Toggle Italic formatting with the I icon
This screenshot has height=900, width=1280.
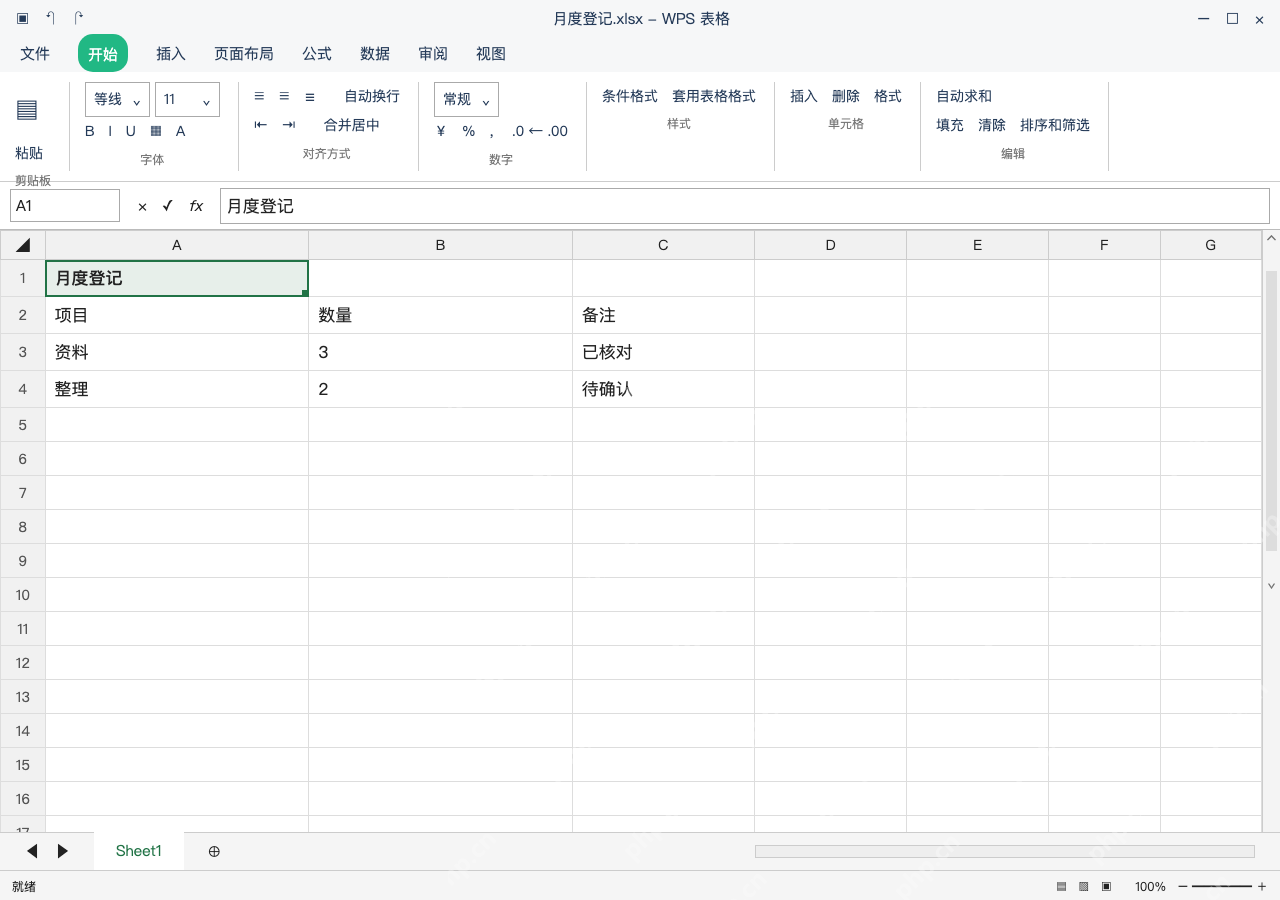(x=110, y=131)
